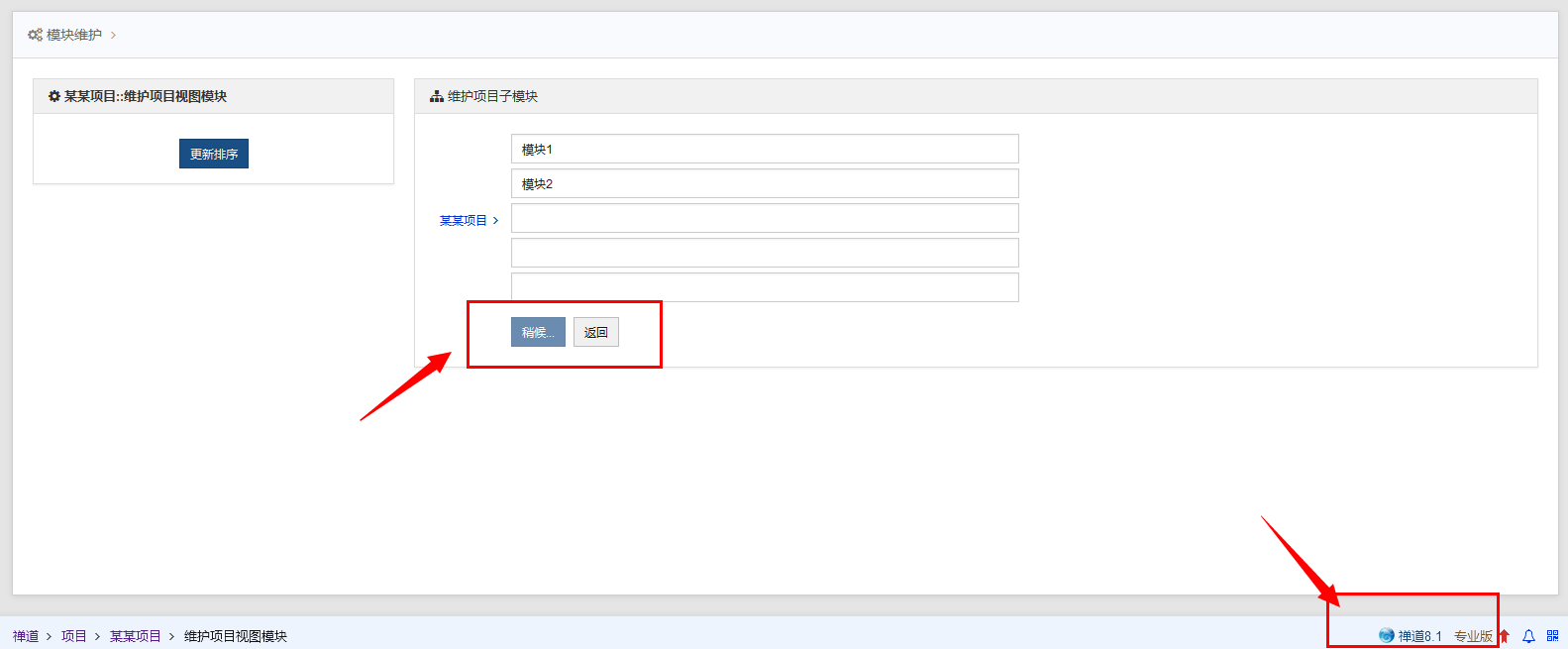Show the QR code icon
Screen dimensions: 1568x649
[1552, 636]
